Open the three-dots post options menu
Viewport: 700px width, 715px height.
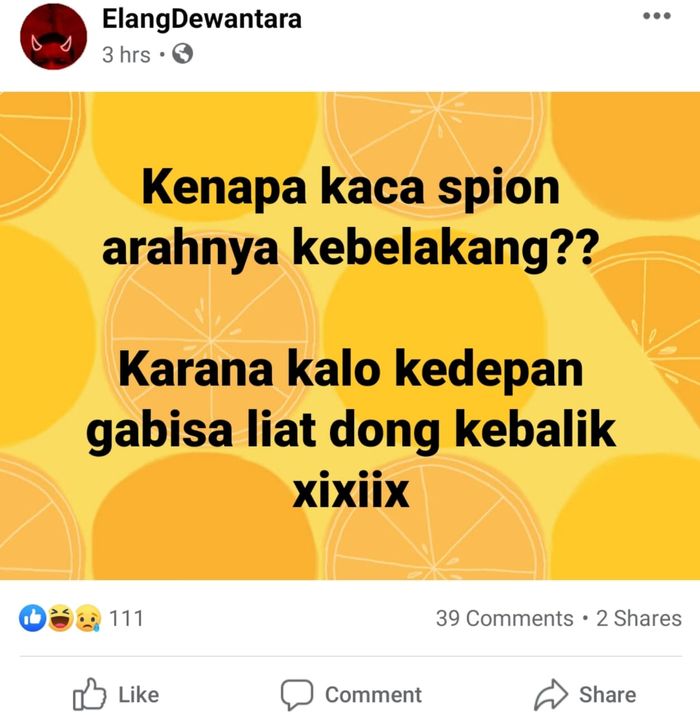656,16
